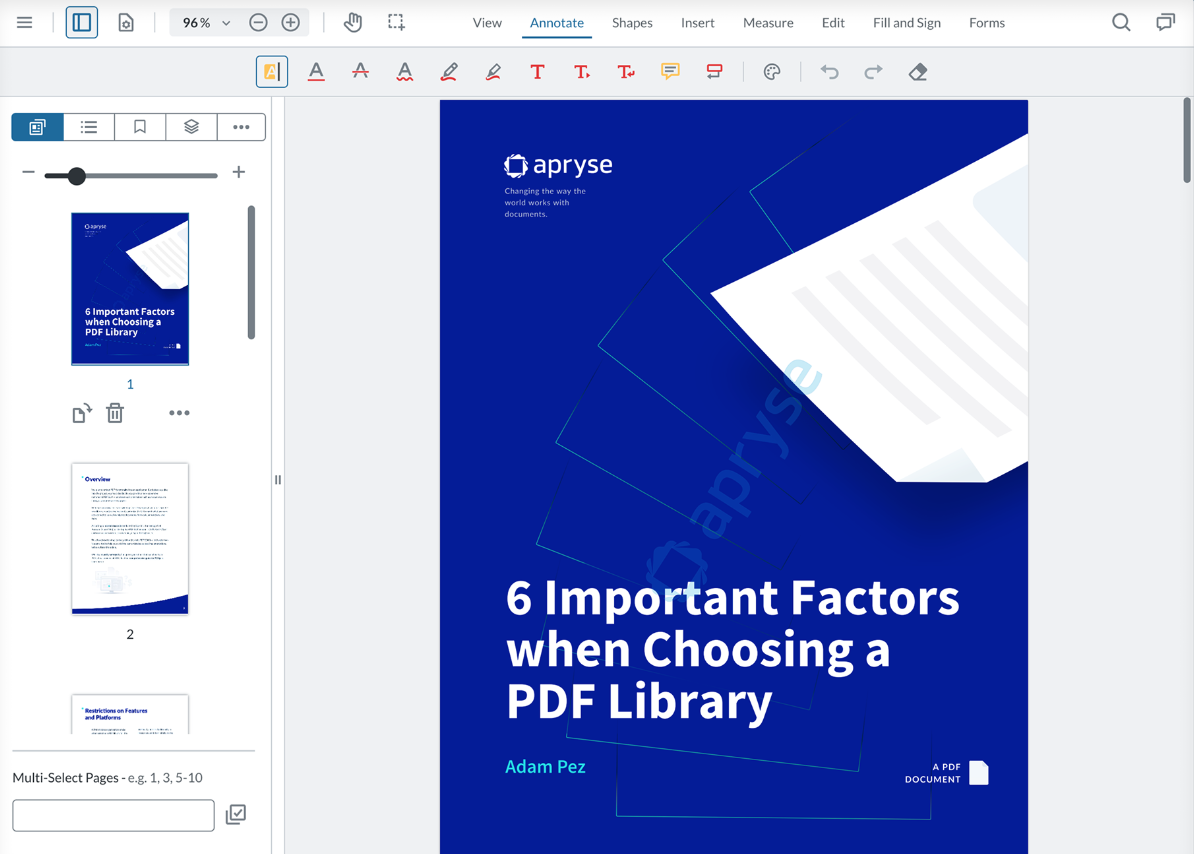Select Restrictions on Features page thumbnail

[130, 714]
